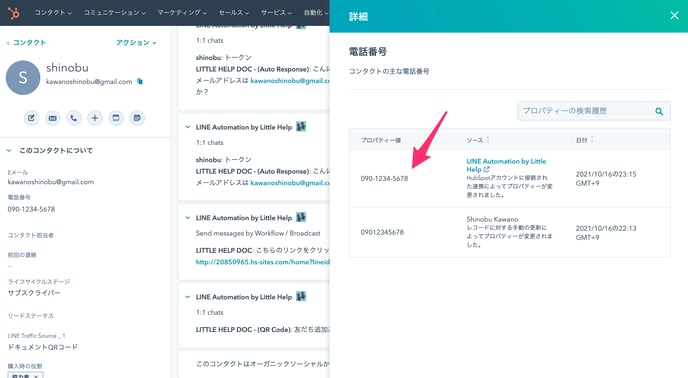Click the create task icon
688x378 pixels.
click(116, 118)
